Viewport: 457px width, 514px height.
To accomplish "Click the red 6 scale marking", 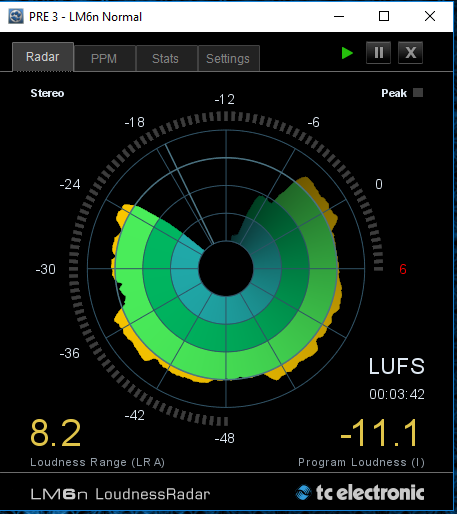I will [x=403, y=269].
